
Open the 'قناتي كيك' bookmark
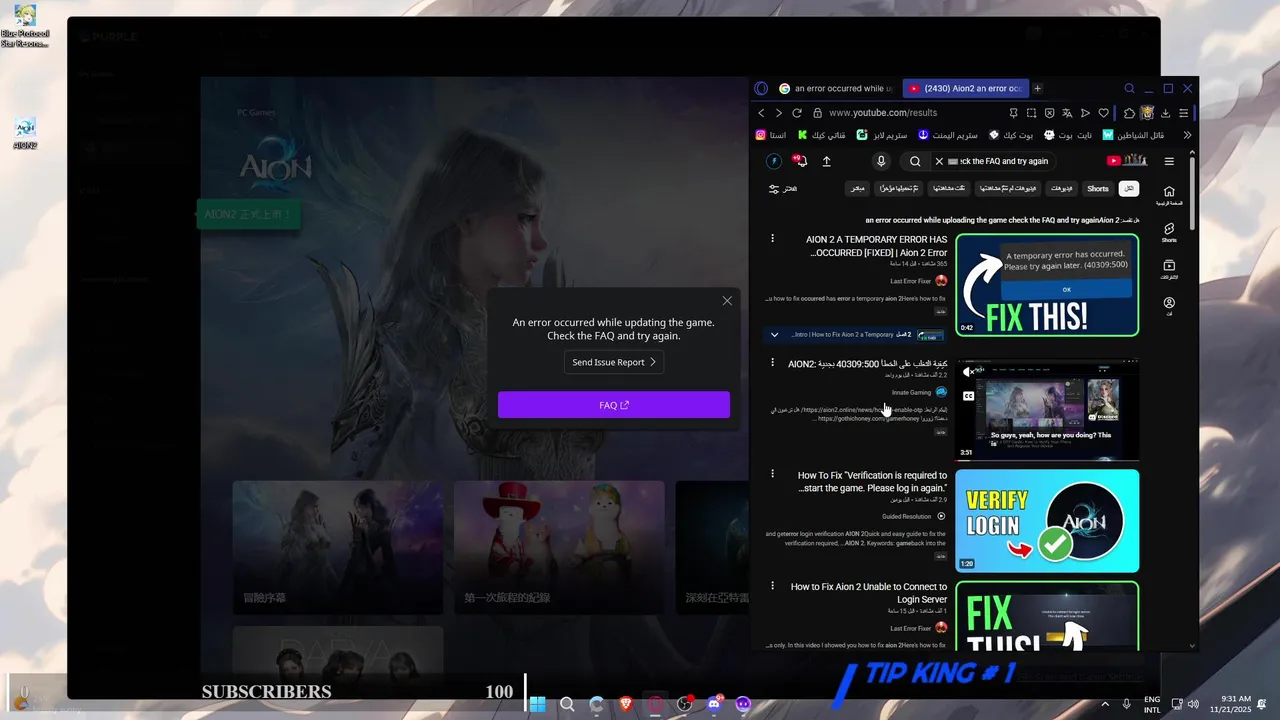click(820, 135)
